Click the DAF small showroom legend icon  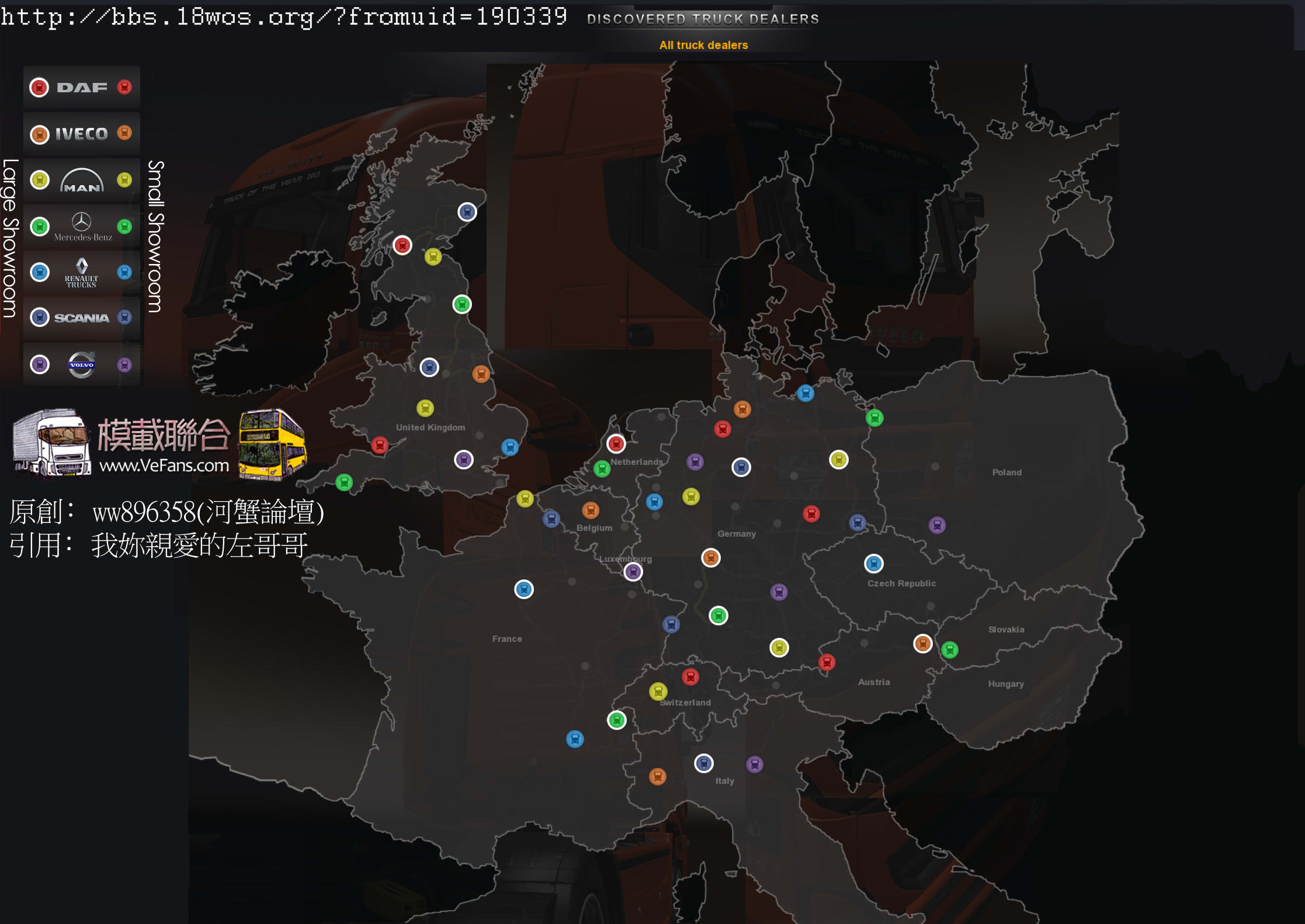[x=124, y=87]
